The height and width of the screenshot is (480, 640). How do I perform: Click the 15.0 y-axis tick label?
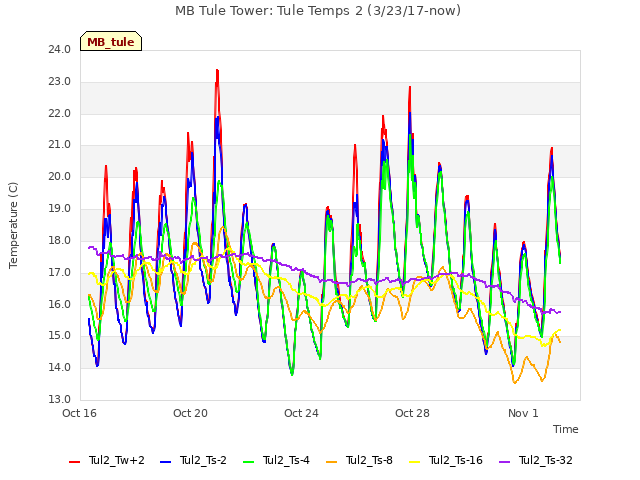tap(60, 336)
